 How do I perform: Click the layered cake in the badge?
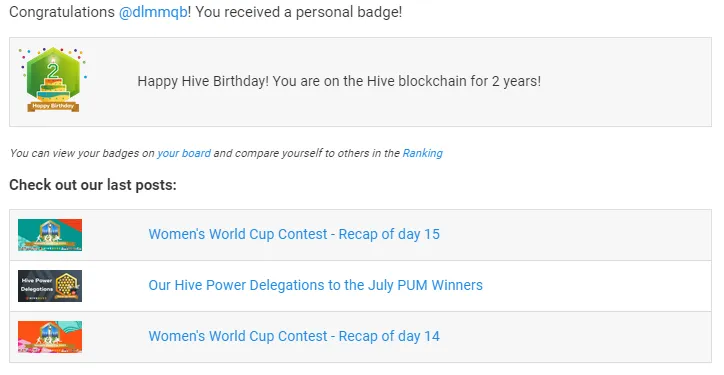coord(54,89)
